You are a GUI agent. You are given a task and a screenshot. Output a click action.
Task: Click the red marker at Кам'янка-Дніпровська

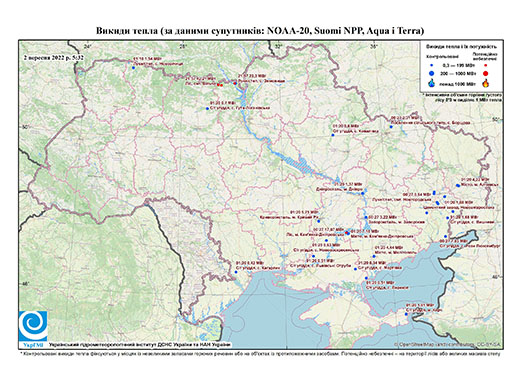pos(346,232)
